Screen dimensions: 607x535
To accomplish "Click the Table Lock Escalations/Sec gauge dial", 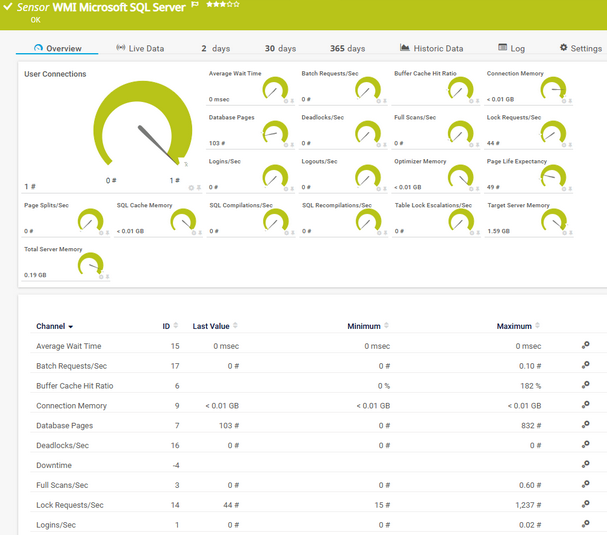I will pos(461,221).
